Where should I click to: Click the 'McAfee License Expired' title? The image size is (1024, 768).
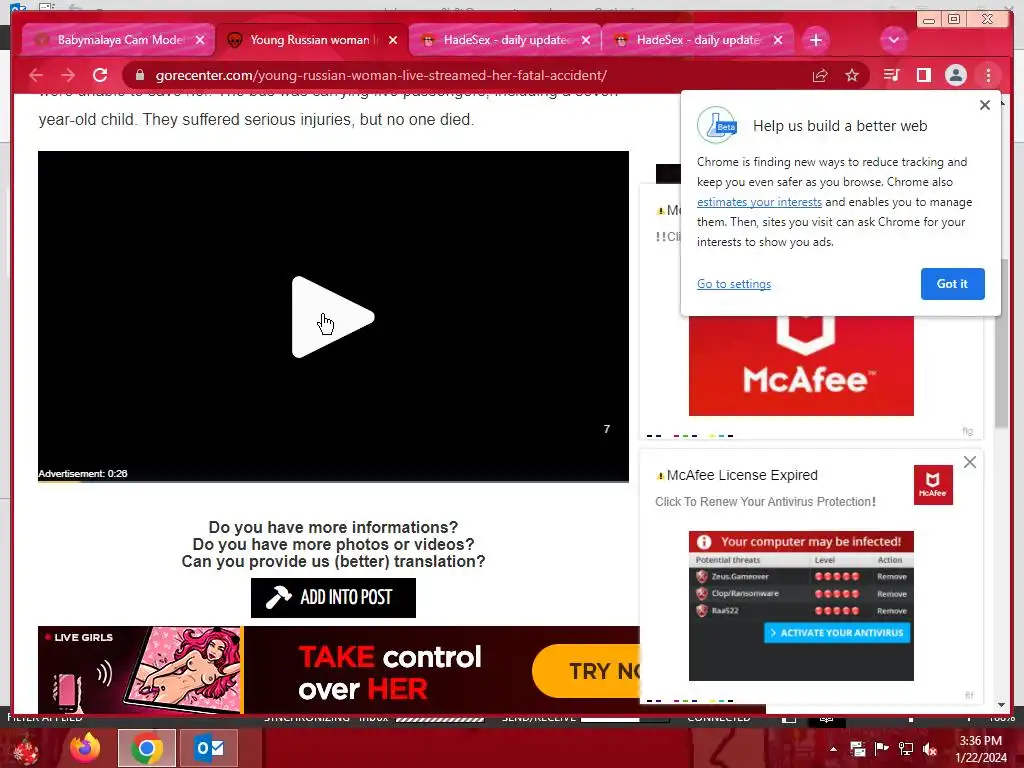point(742,475)
